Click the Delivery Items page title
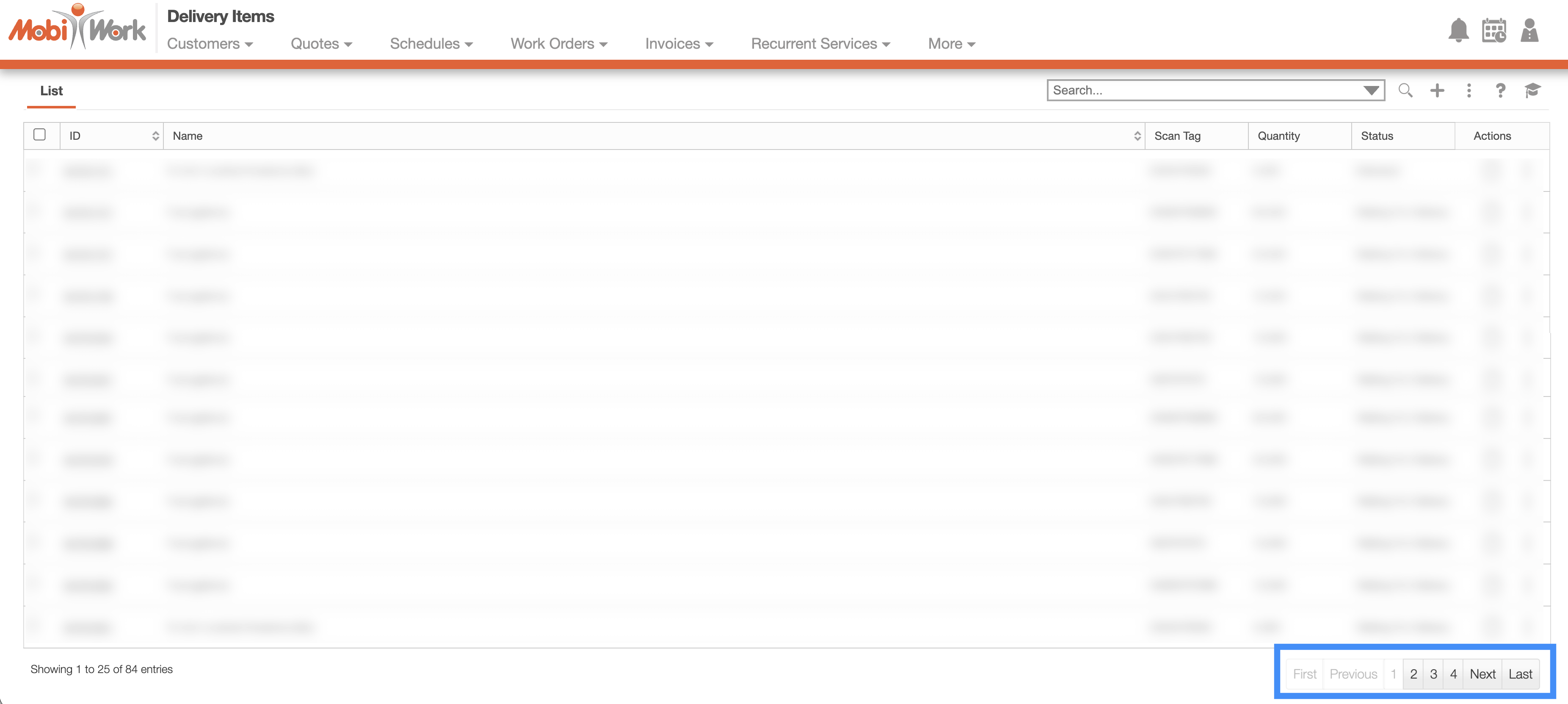Image resolution: width=1568 pixels, height=704 pixels. click(221, 17)
